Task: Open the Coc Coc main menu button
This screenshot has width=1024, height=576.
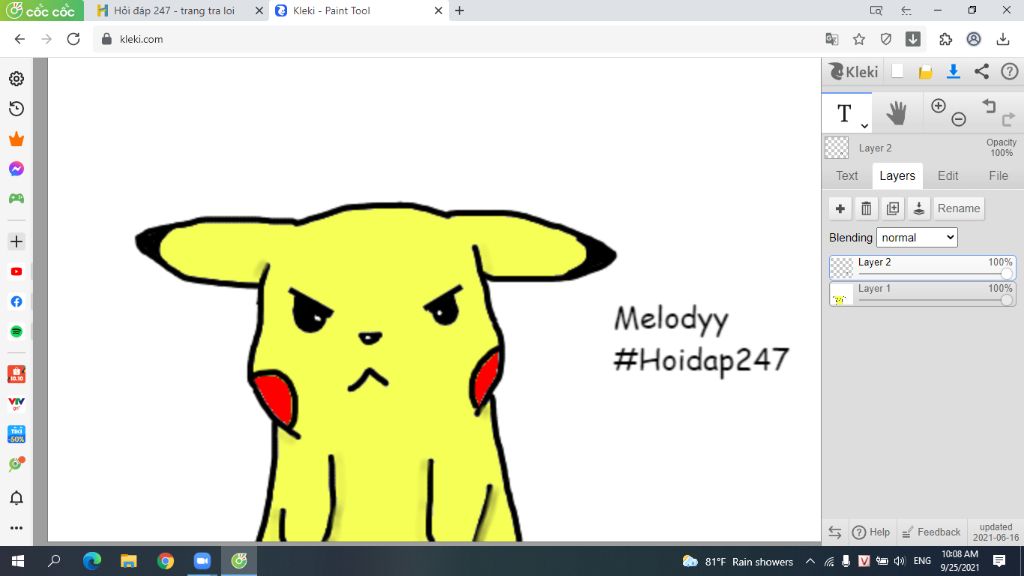Action: tap(41, 10)
